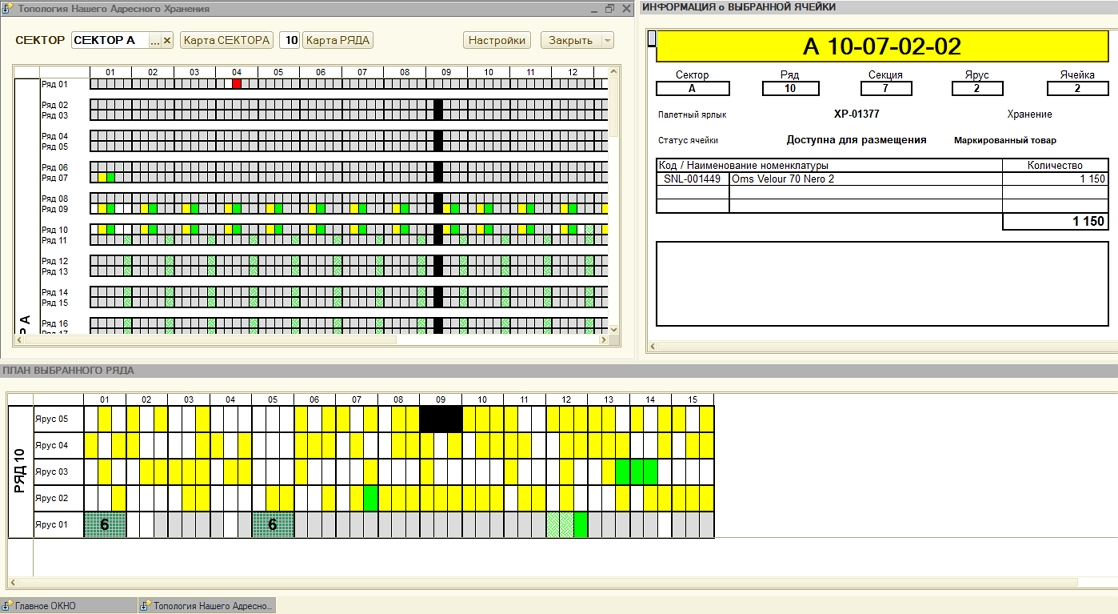Click the empty comment box below the table
The height and width of the screenshot is (614, 1118).
tap(882, 284)
